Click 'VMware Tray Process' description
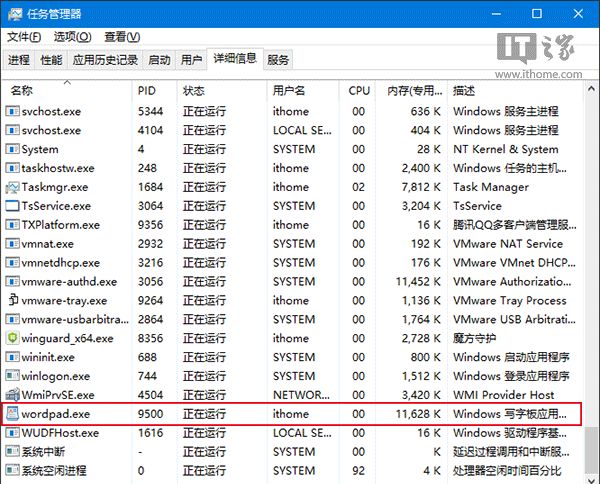This screenshot has height=484, width=600. click(x=510, y=301)
